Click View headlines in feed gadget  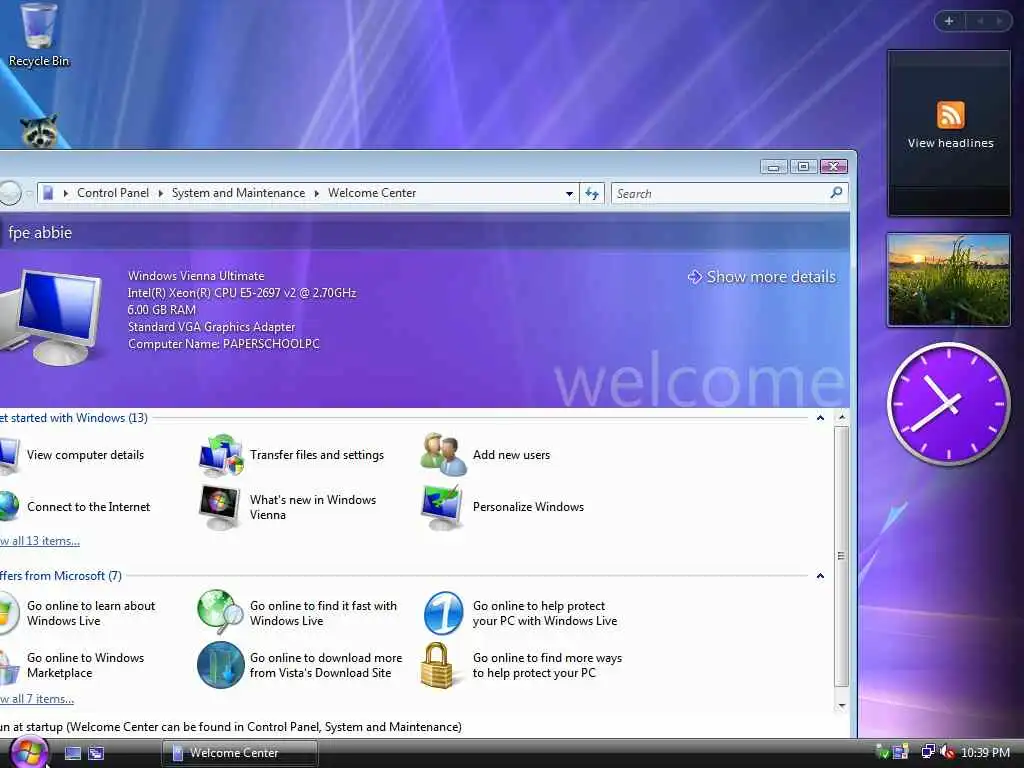[x=950, y=143]
